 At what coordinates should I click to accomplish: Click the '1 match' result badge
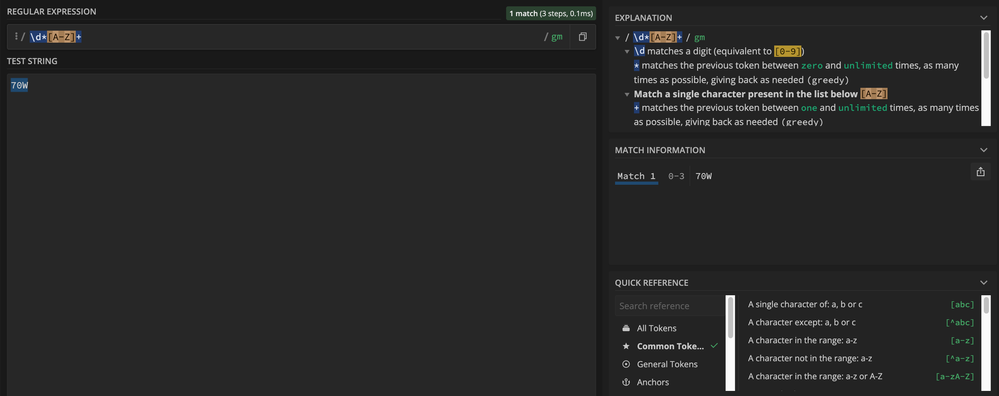[x=551, y=13]
